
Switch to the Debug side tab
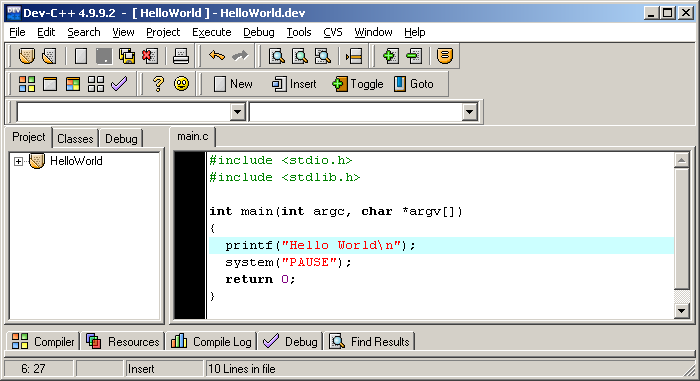click(x=121, y=139)
